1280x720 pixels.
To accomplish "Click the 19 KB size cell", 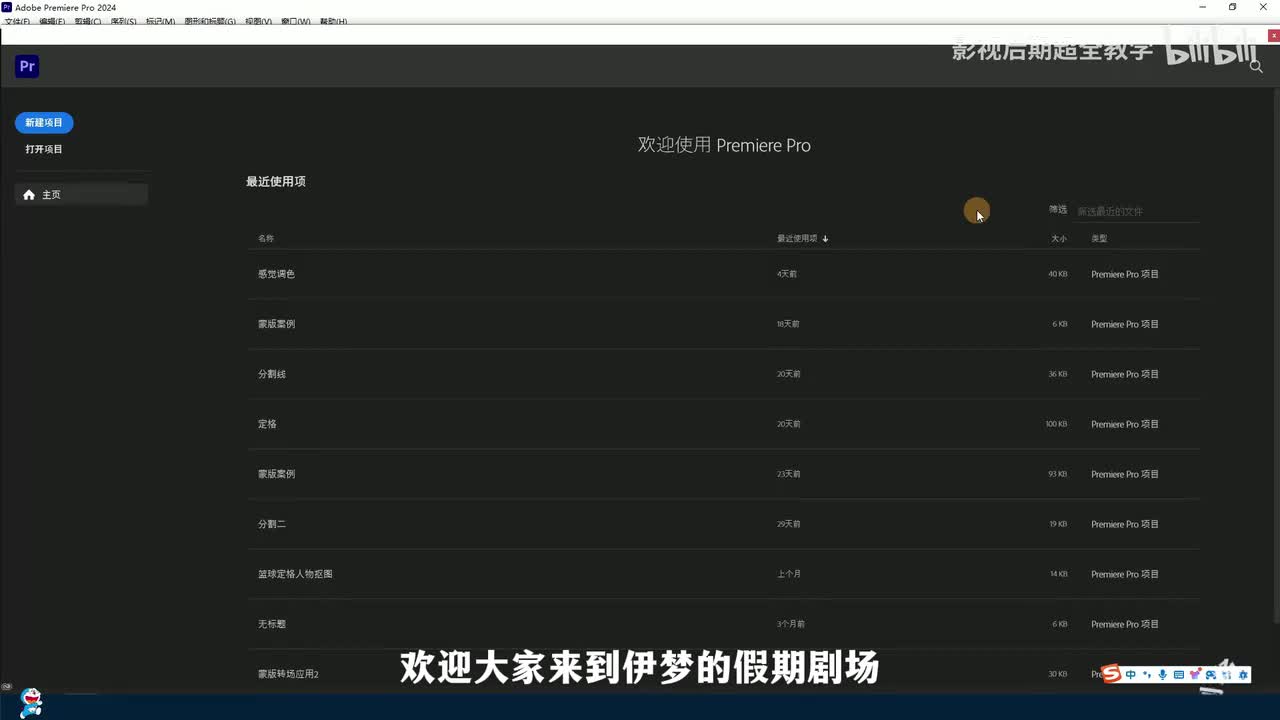I will tap(1058, 524).
